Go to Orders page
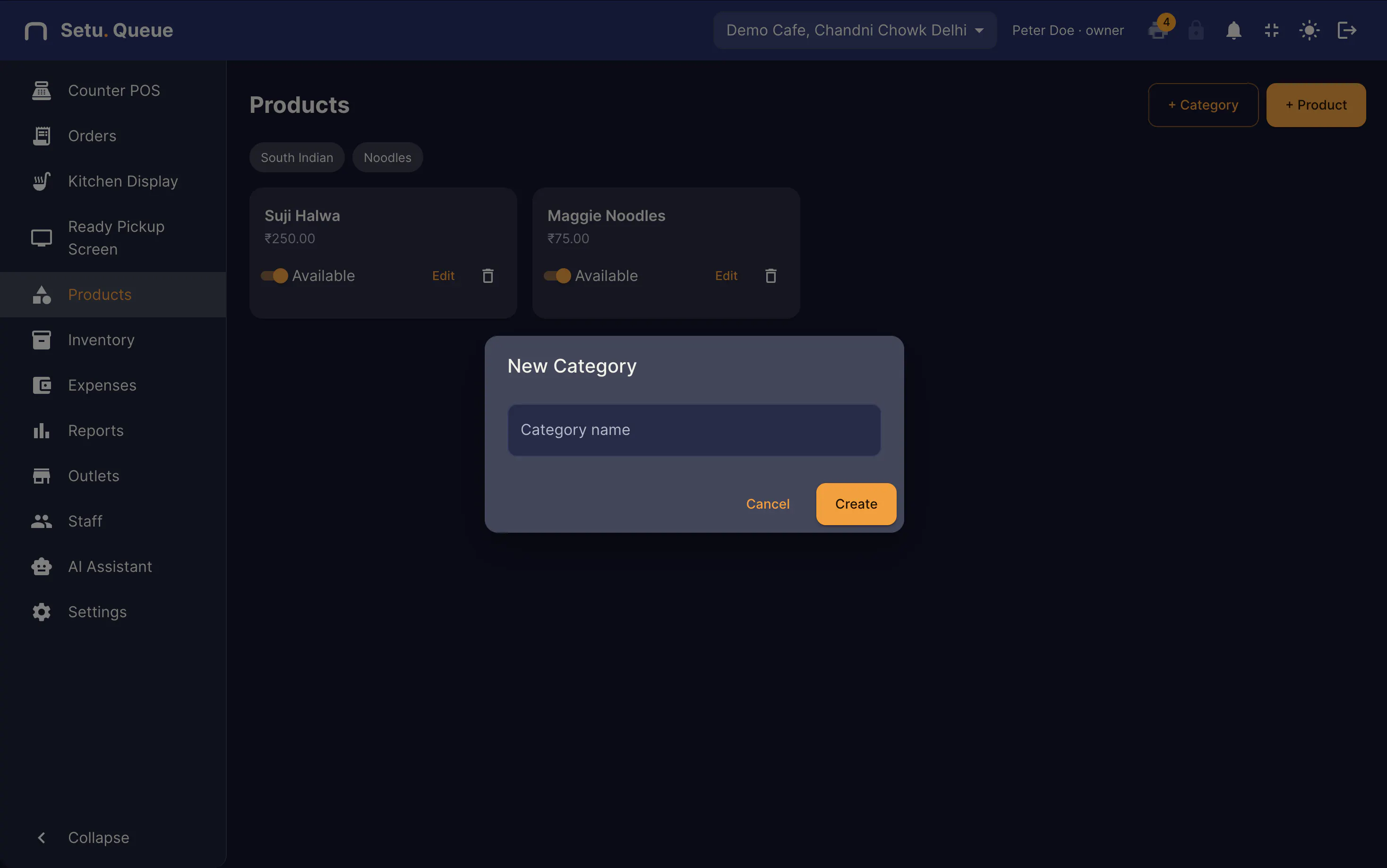The height and width of the screenshot is (868, 1387). pos(113,136)
